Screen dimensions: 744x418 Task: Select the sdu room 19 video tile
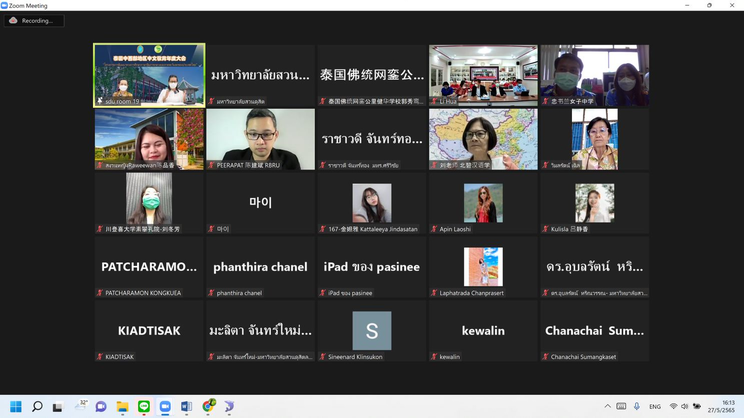(149, 75)
